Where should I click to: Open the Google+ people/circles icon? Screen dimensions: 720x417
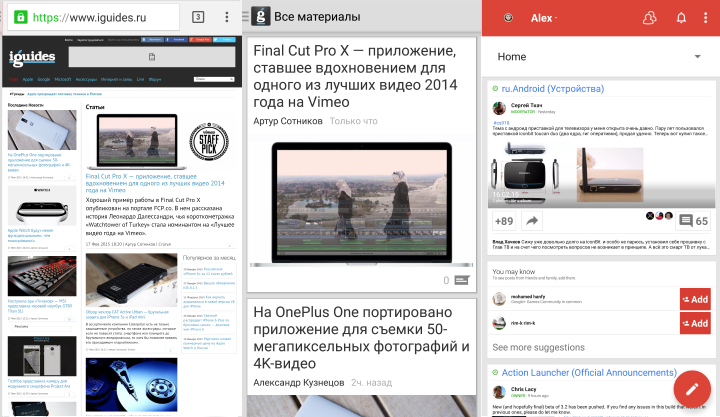tap(649, 18)
